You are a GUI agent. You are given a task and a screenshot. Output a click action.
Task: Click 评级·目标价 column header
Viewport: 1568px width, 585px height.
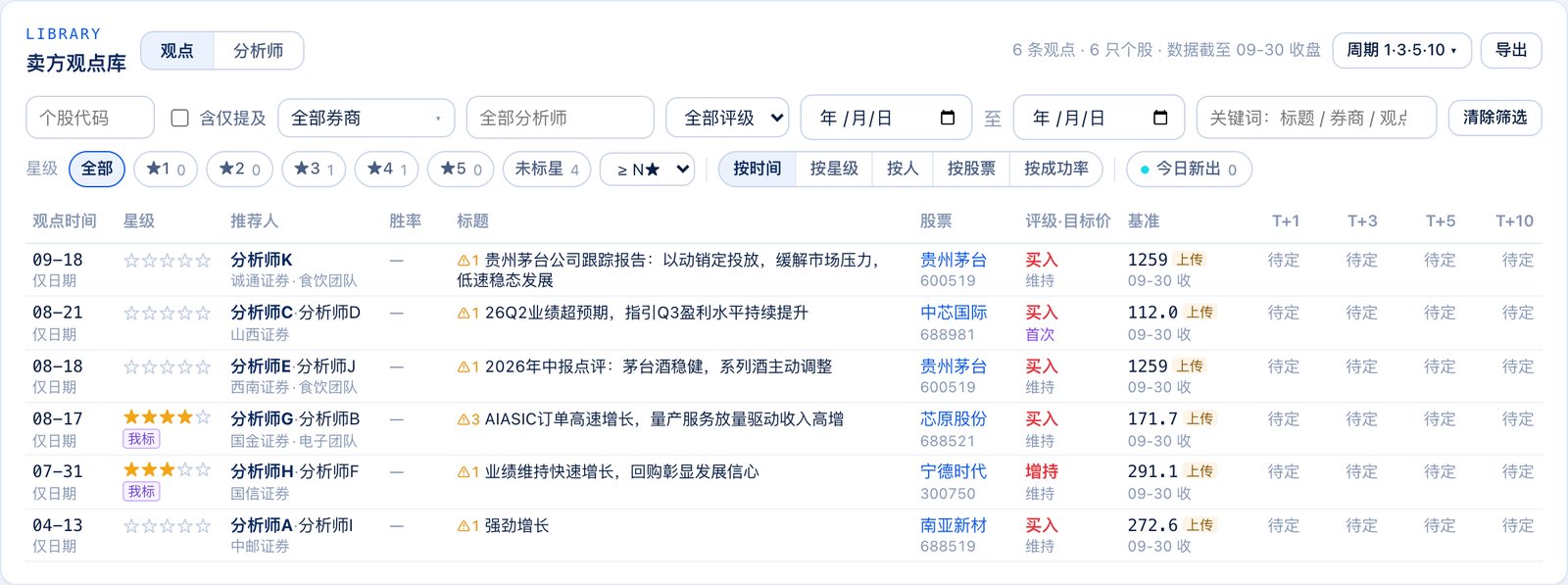coord(1068,221)
